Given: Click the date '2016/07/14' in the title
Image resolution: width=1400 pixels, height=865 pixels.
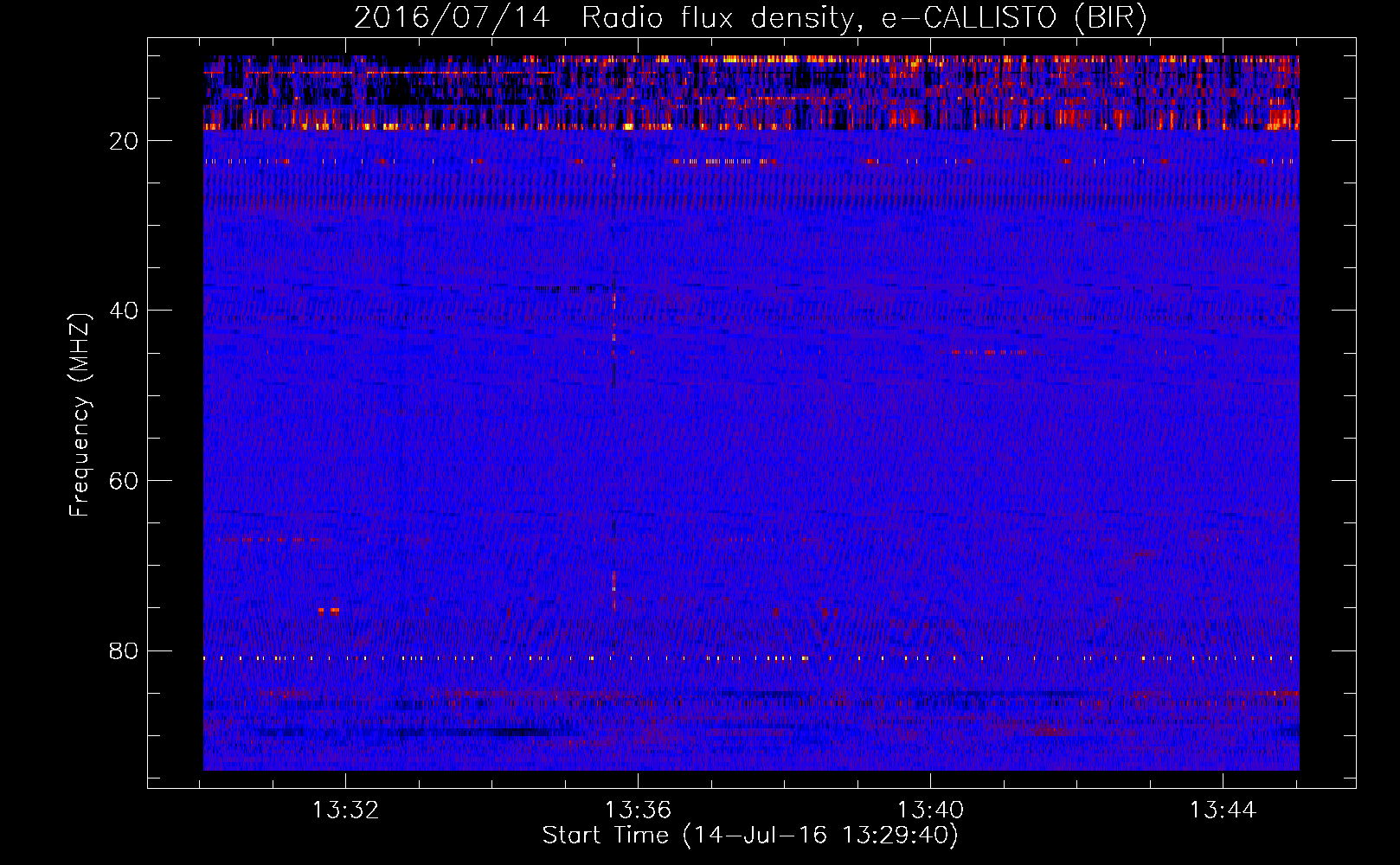Looking at the screenshot, I should click(452, 17).
